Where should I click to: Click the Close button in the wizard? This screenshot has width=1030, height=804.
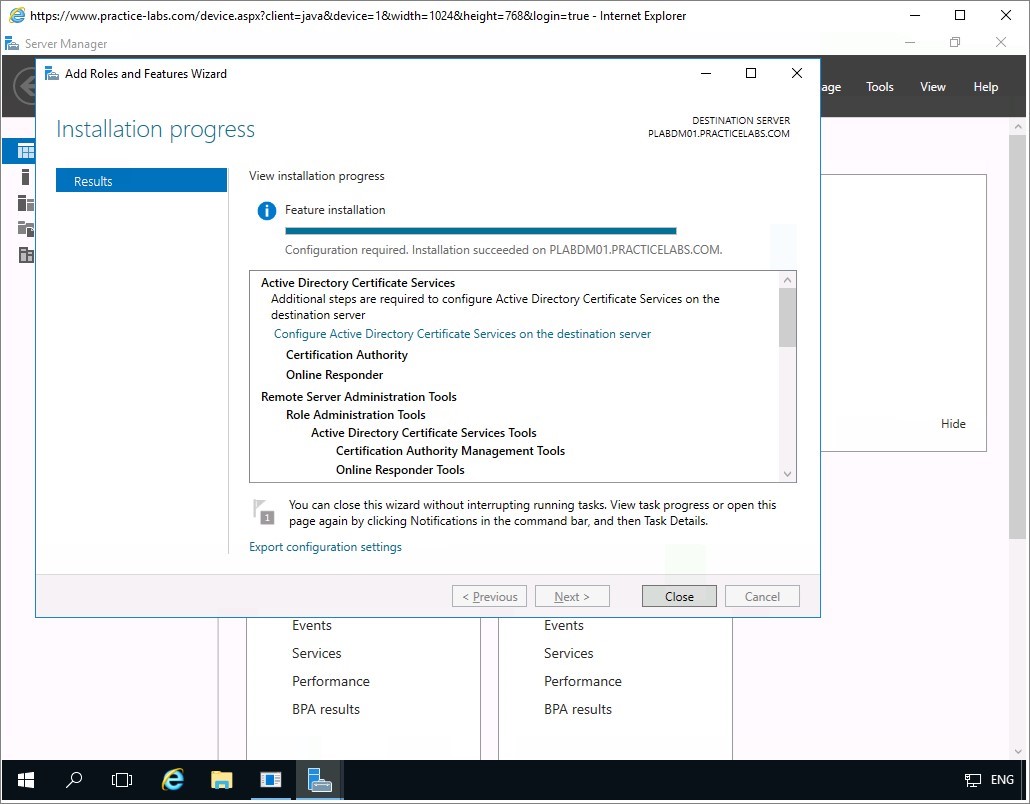click(x=679, y=596)
